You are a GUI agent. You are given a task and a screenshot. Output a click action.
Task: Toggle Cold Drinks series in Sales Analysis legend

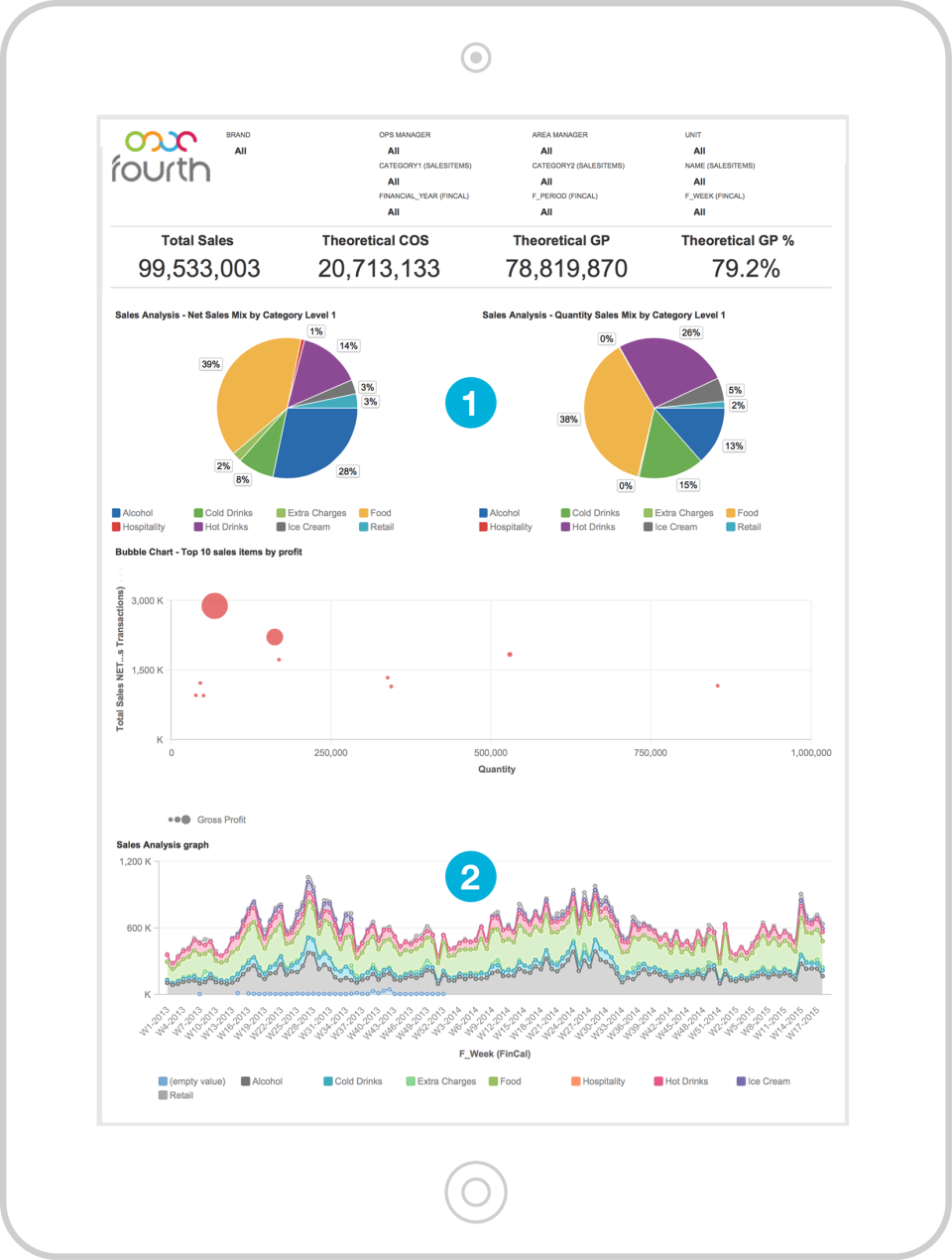(x=353, y=1081)
